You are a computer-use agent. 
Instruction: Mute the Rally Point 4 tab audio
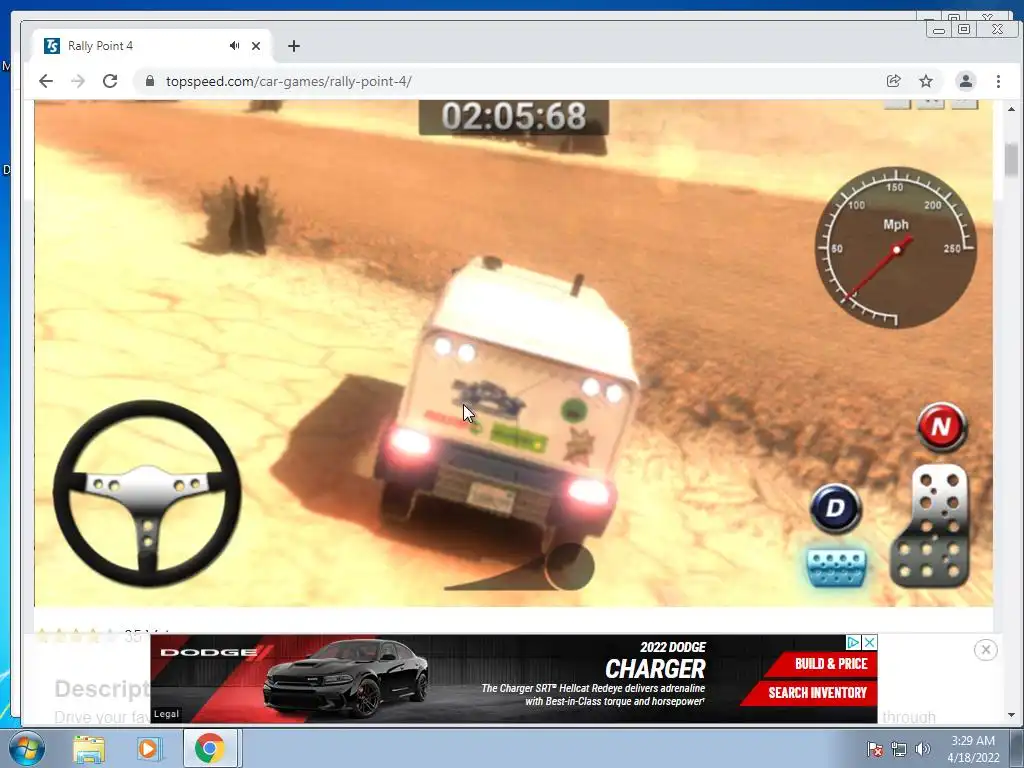click(234, 46)
